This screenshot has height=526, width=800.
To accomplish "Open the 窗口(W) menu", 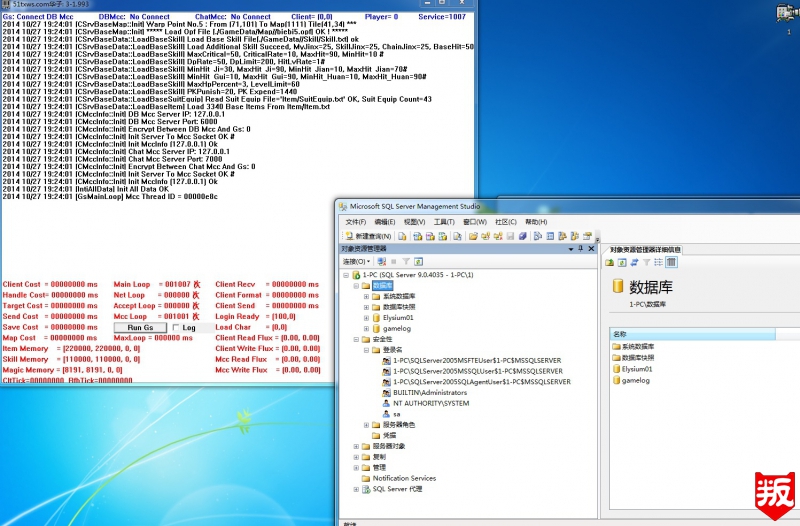I will tap(474, 222).
